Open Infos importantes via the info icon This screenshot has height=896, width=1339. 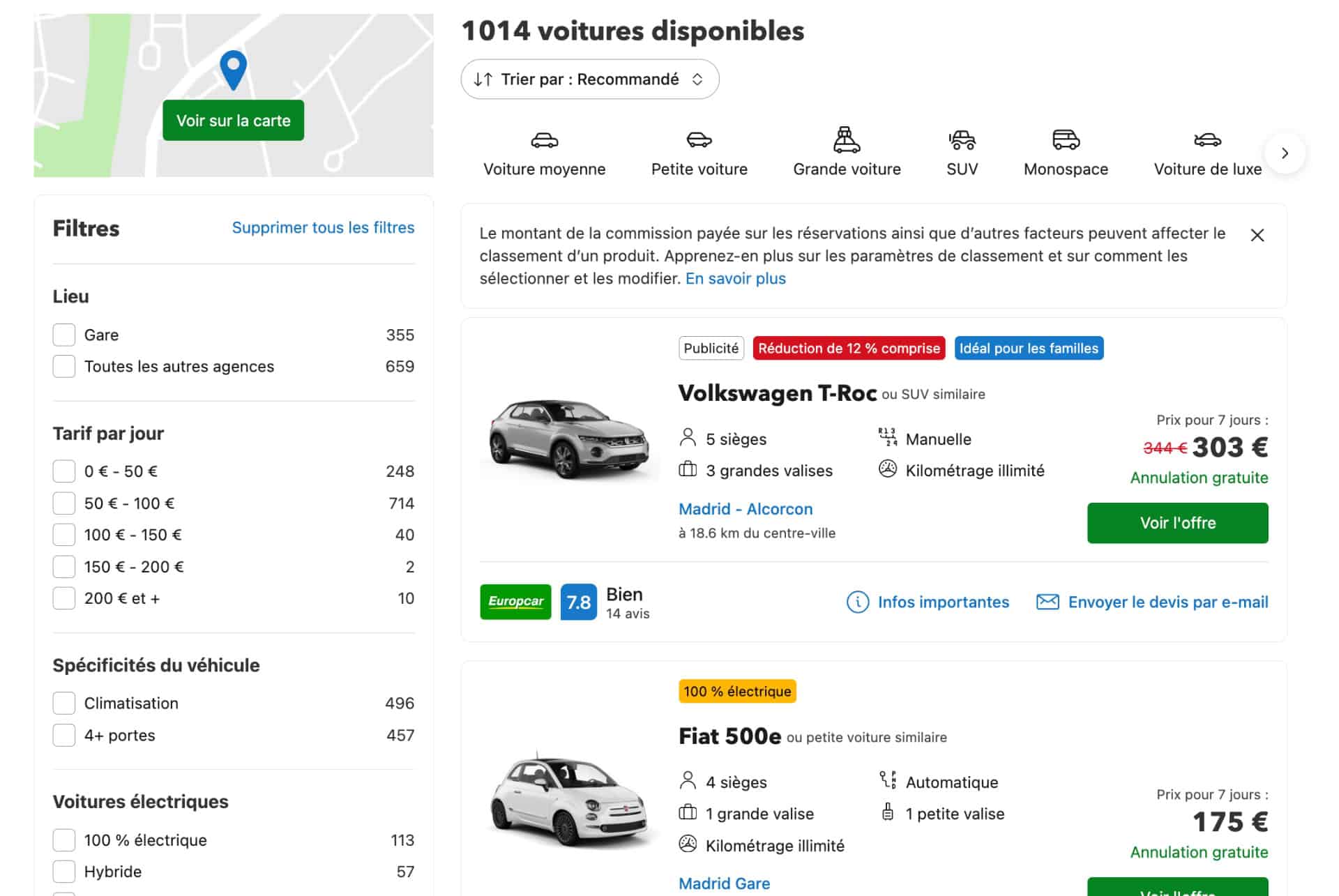pos(857,602)
